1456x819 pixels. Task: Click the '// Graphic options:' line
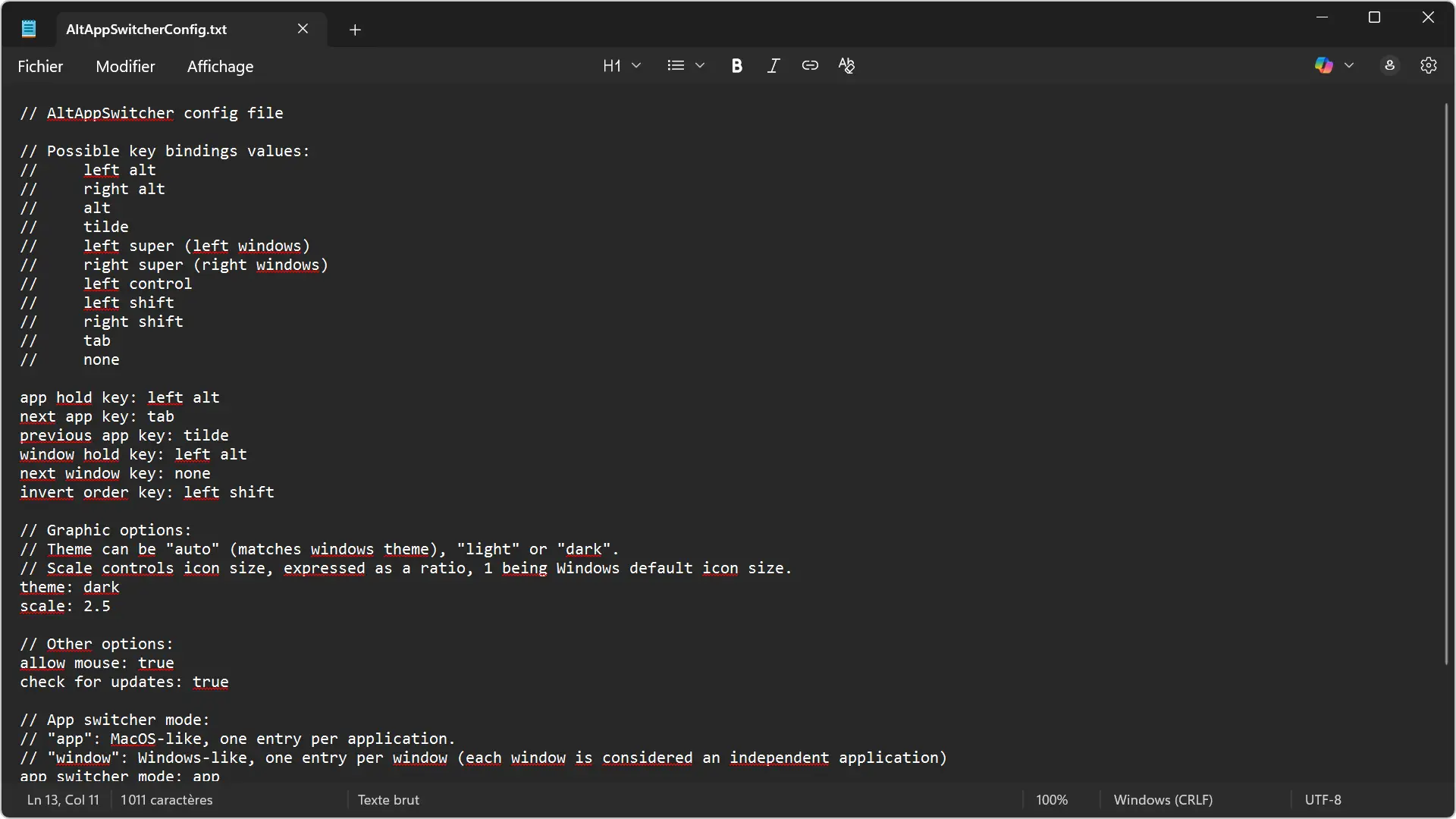[x=105, y=530]
